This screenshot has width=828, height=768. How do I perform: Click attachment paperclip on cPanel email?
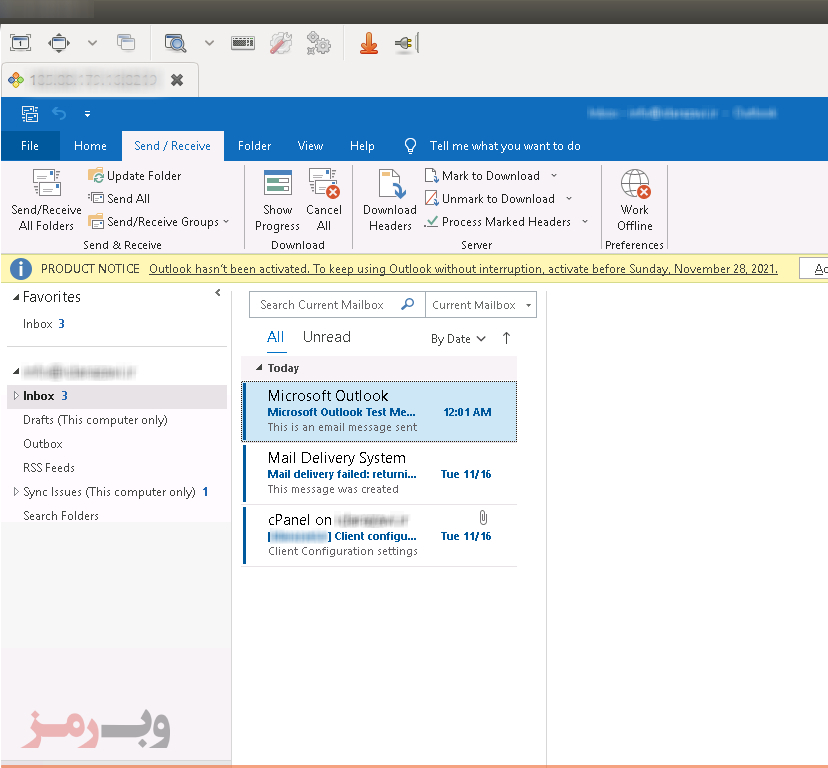(483, 517)
